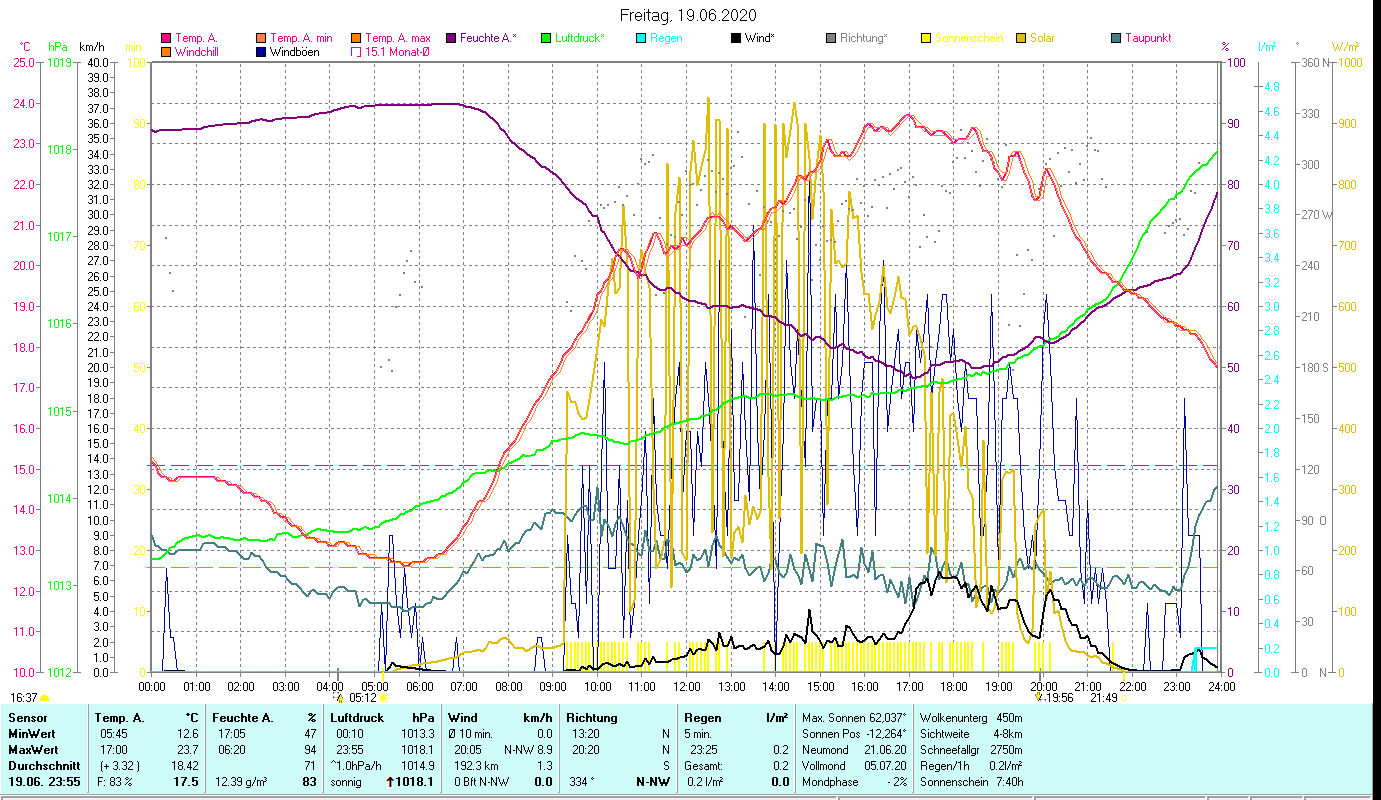1381x800 pixels.
Task: Click the pink Temp. A. legend swatch
Action: 166,38
